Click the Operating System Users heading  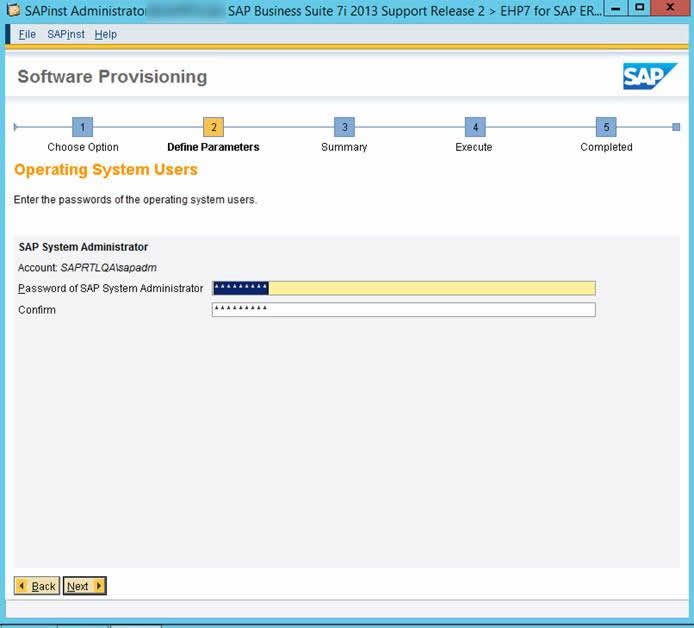click(106, 170)
